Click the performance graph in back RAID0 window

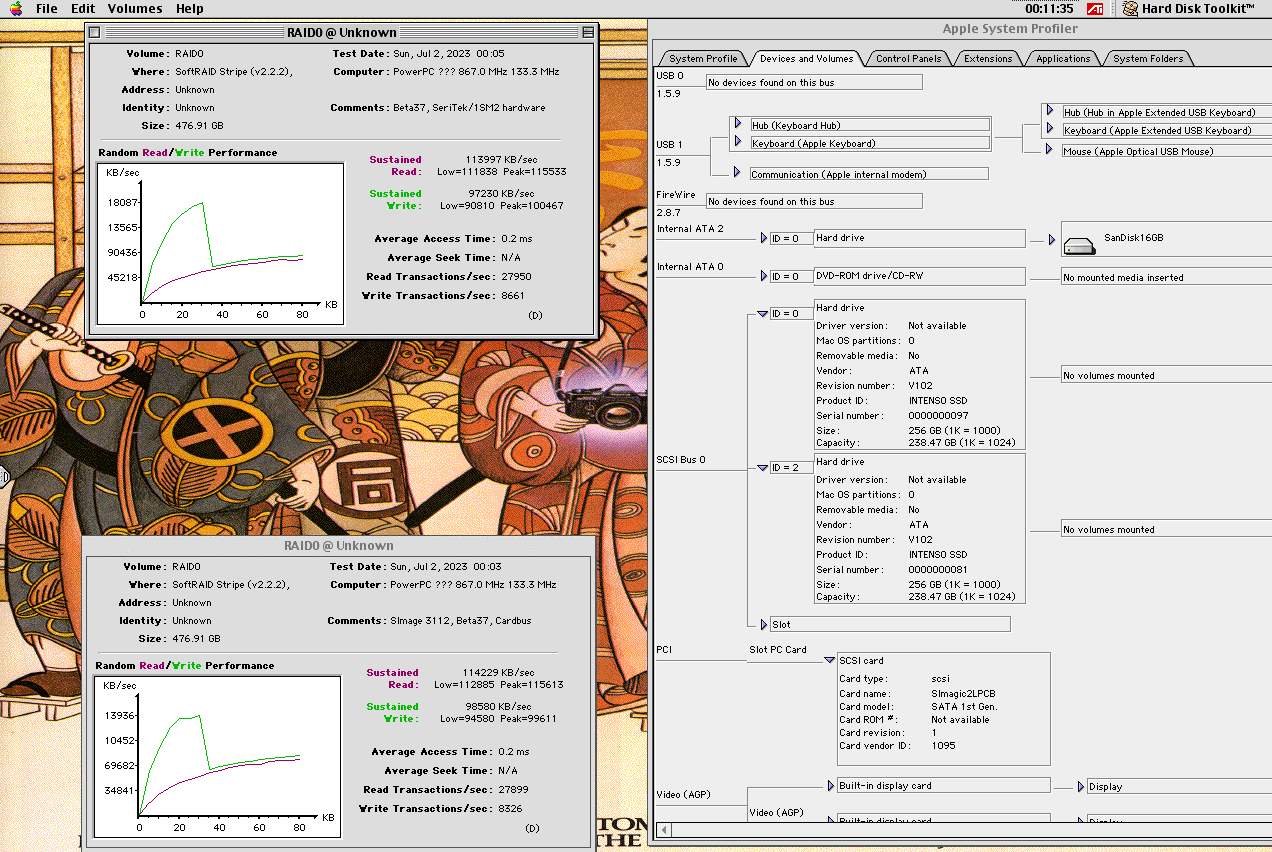217,757
